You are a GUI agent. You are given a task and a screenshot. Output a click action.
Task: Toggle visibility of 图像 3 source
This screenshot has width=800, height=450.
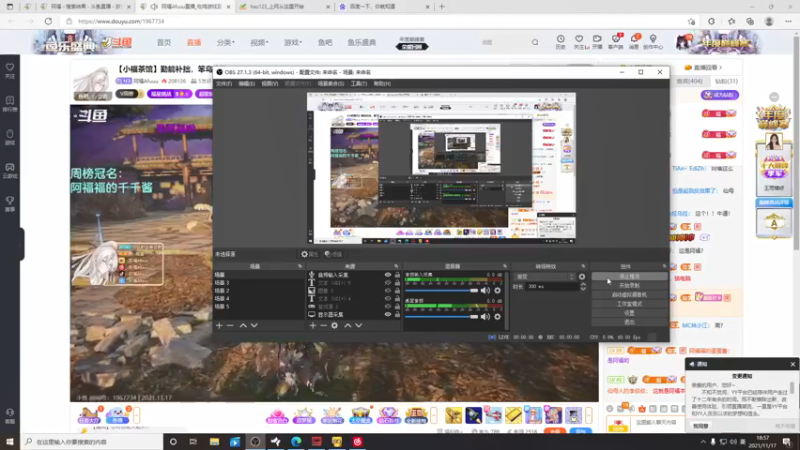pos(388,291)
